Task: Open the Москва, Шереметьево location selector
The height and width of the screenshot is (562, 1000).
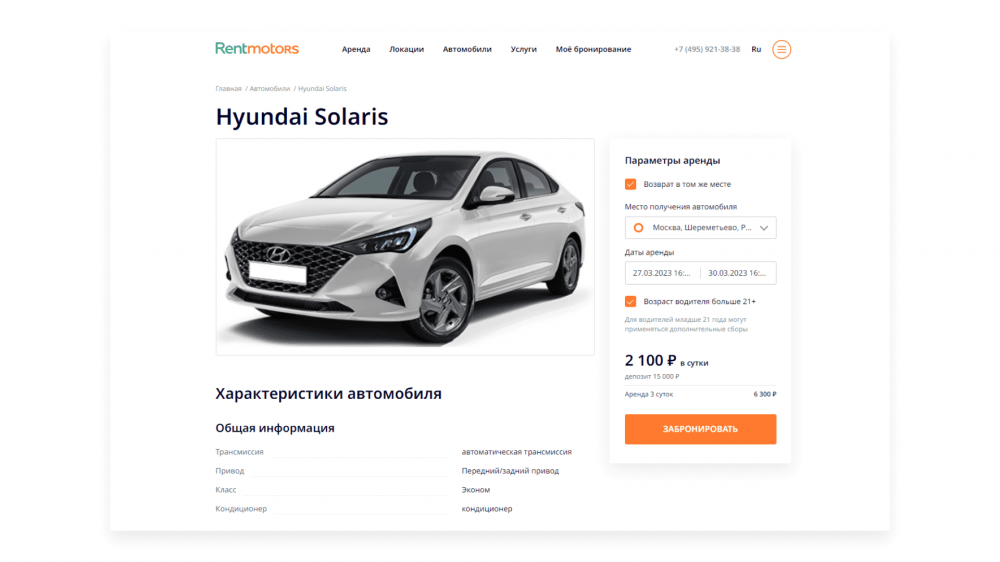Action: pos(700,228)
